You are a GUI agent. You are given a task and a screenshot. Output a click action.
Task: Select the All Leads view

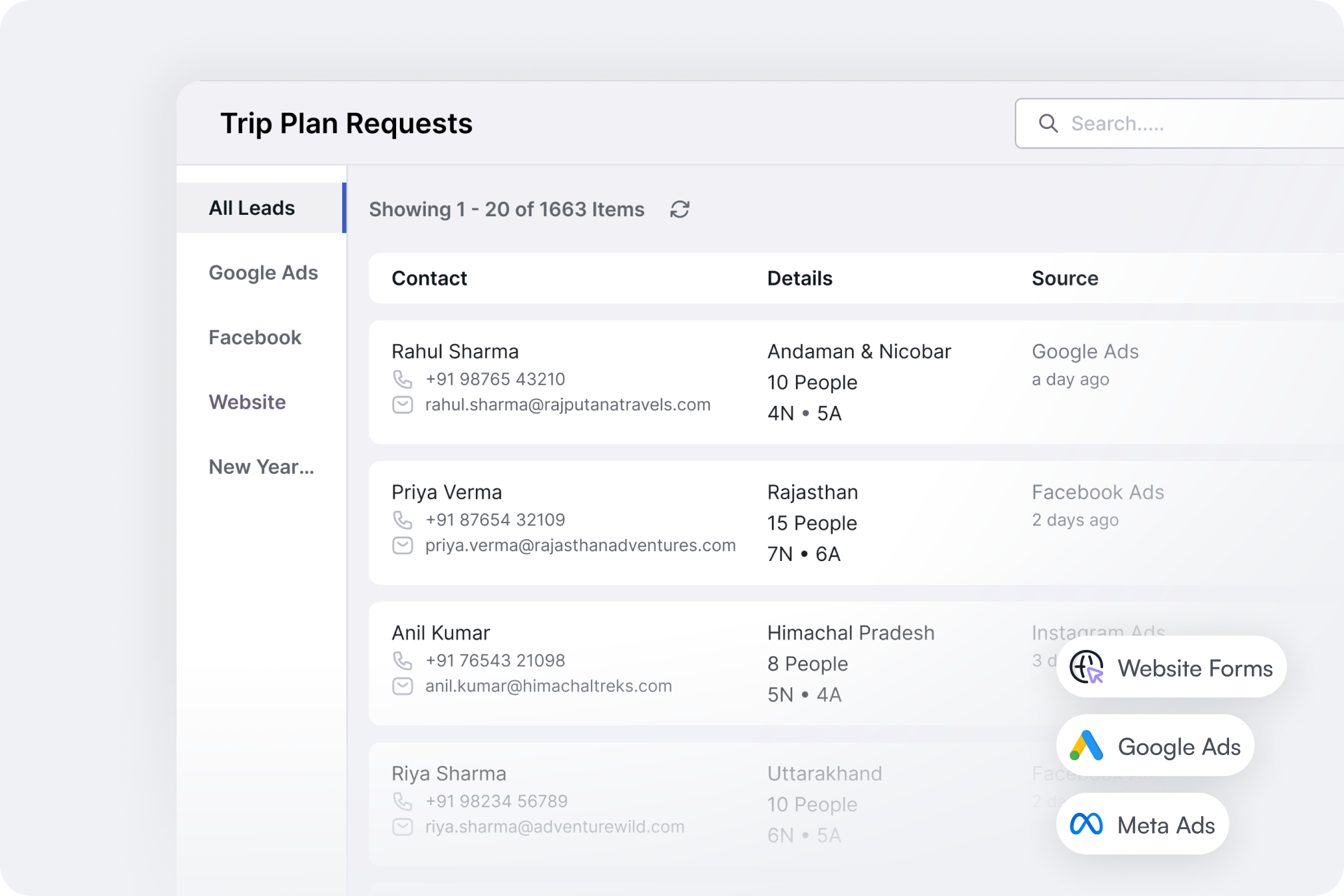(251, 207)
